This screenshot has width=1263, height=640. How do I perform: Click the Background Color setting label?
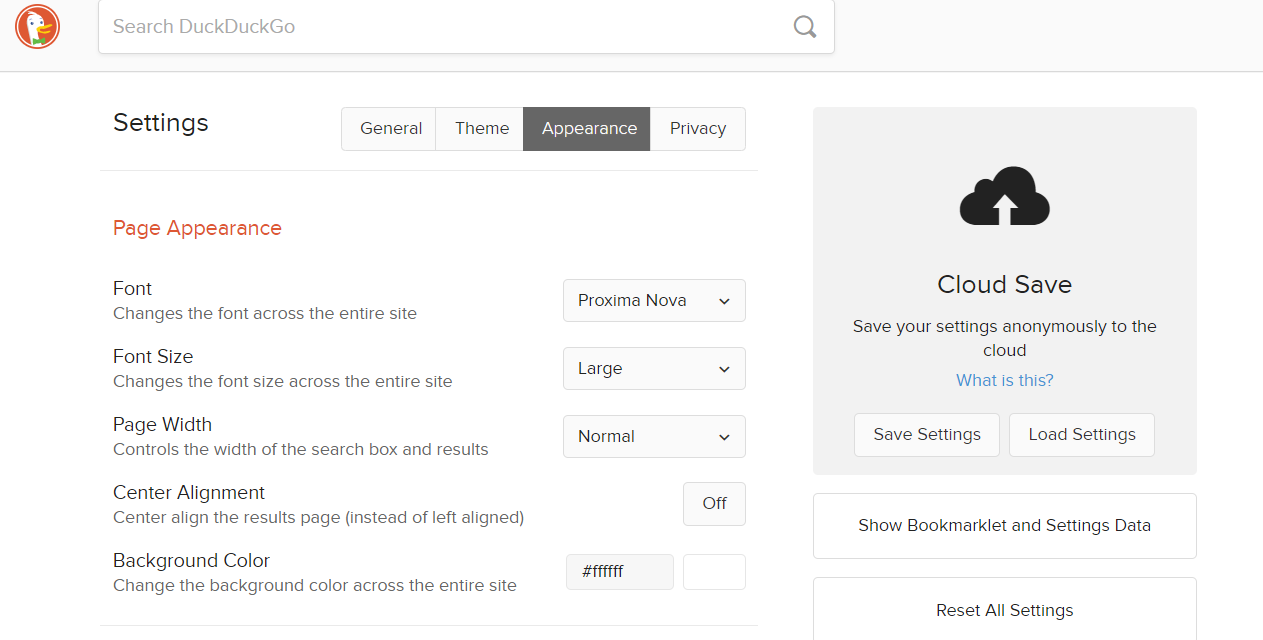click(191, 561)
